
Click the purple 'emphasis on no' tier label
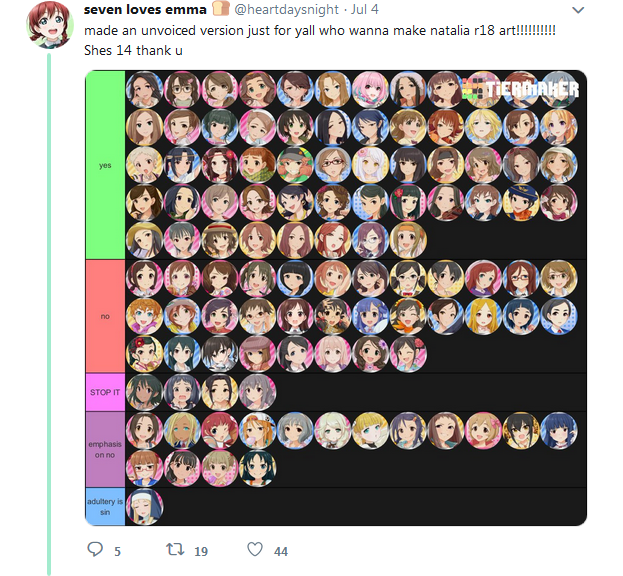tap(105, 449)
